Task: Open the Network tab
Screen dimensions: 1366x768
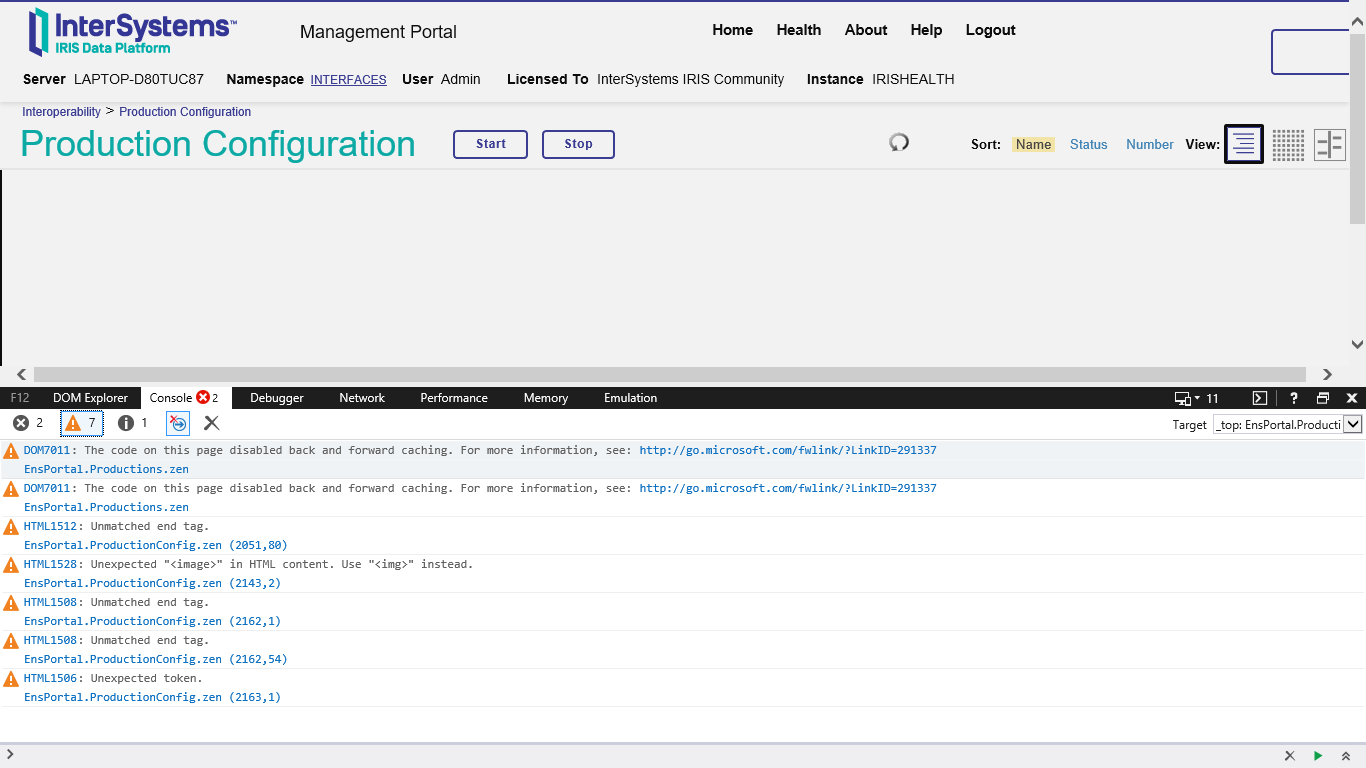Action: click(362, 398)
